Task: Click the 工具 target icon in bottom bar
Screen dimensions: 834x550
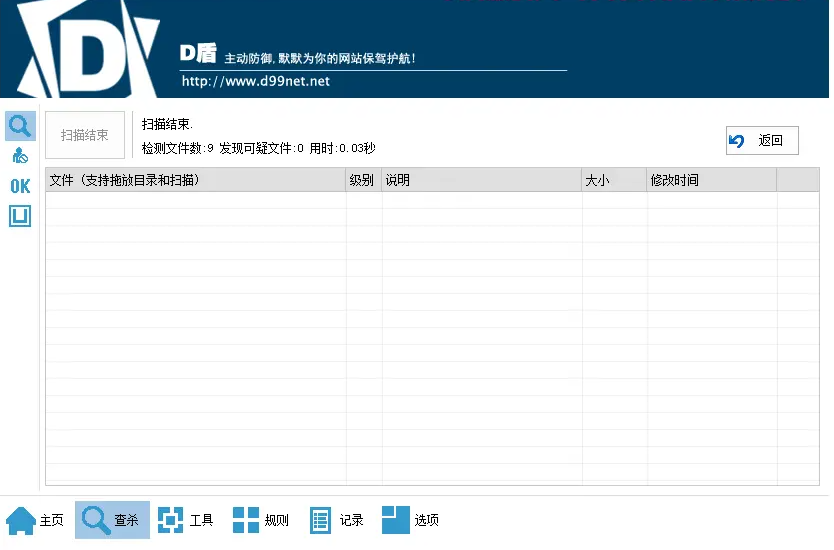Action: pos(171,520)
